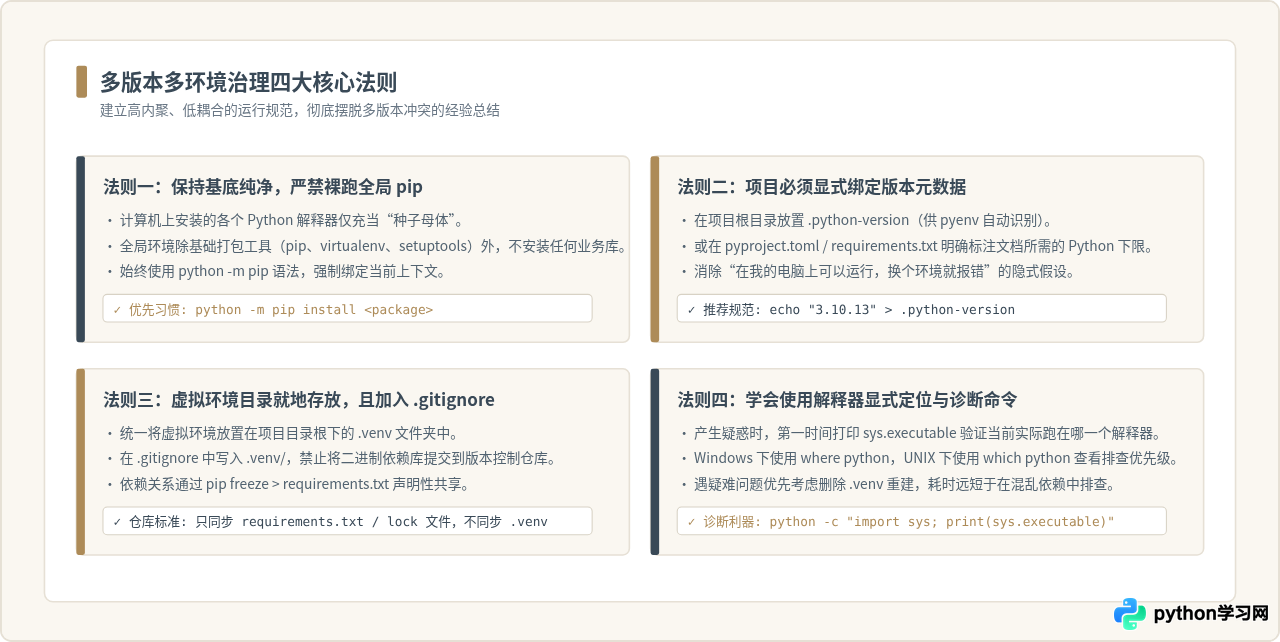The width and height of the screenshot is (1280, 642).
Task: Click code box 诊断利器 python -c import sys
Action: pos(921,522)
